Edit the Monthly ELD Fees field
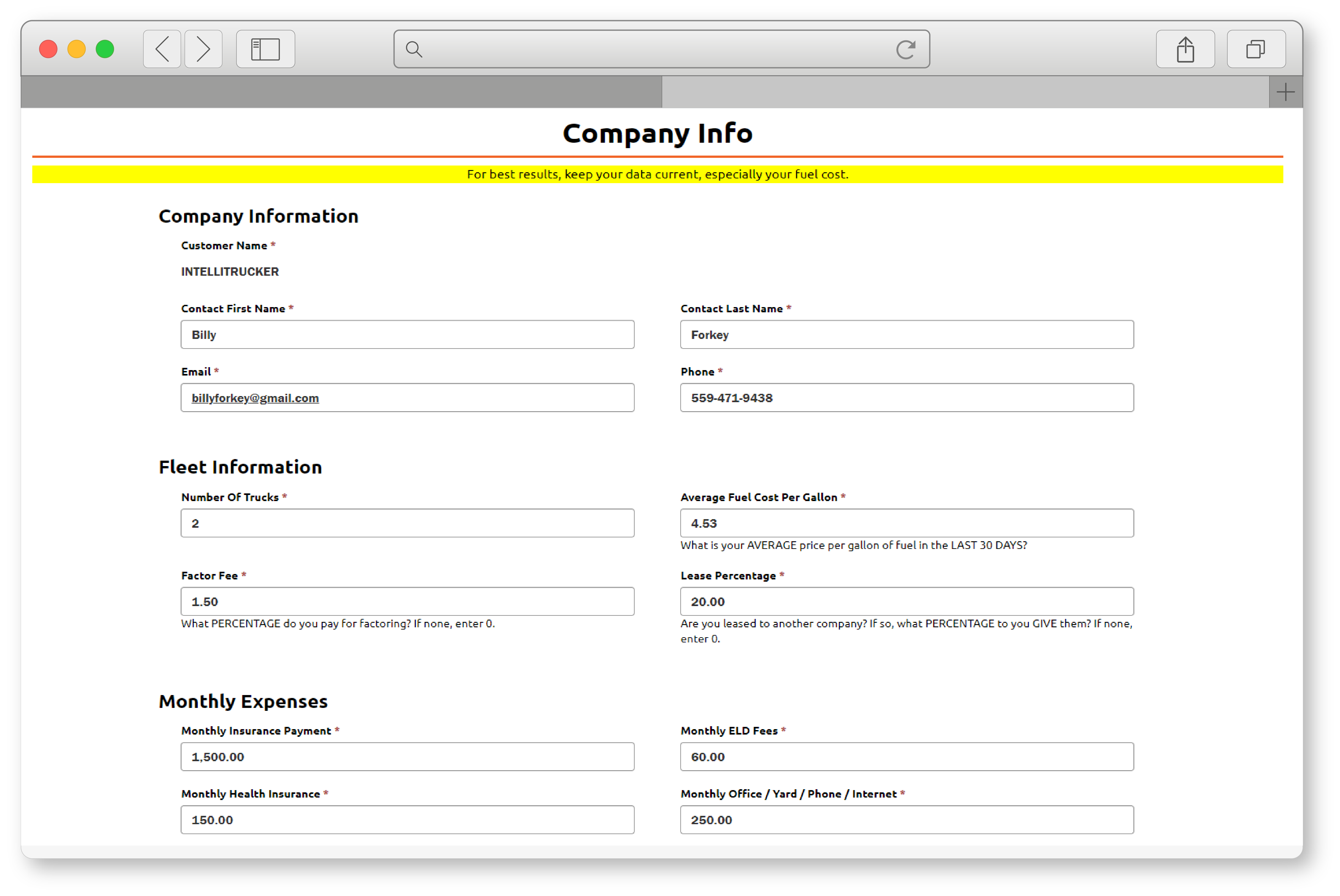Screen dimensions: 1340x896 (x=907, y=757)
